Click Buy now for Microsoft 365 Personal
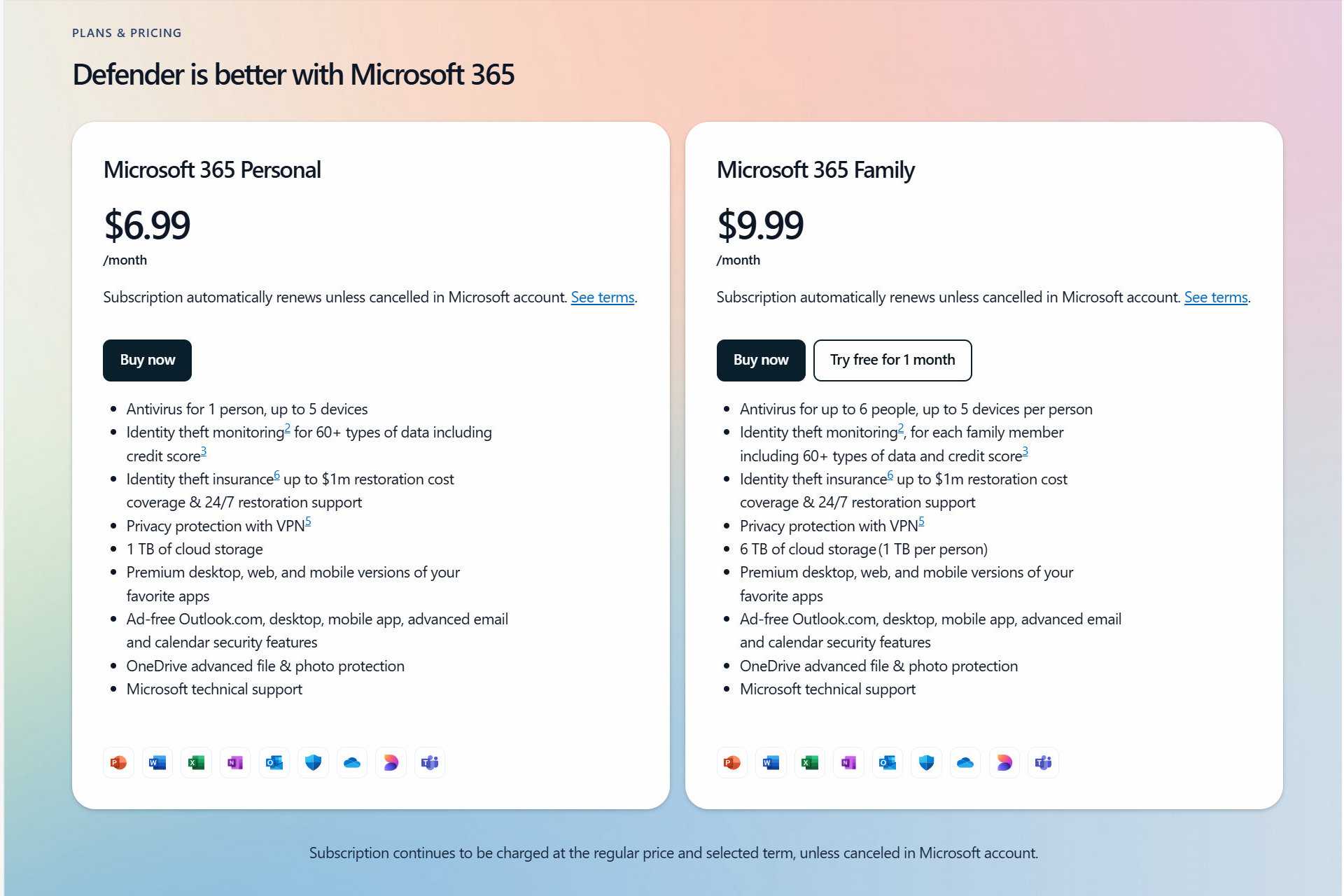Viewport: 1344px width, 896px height. coord(147,359)
